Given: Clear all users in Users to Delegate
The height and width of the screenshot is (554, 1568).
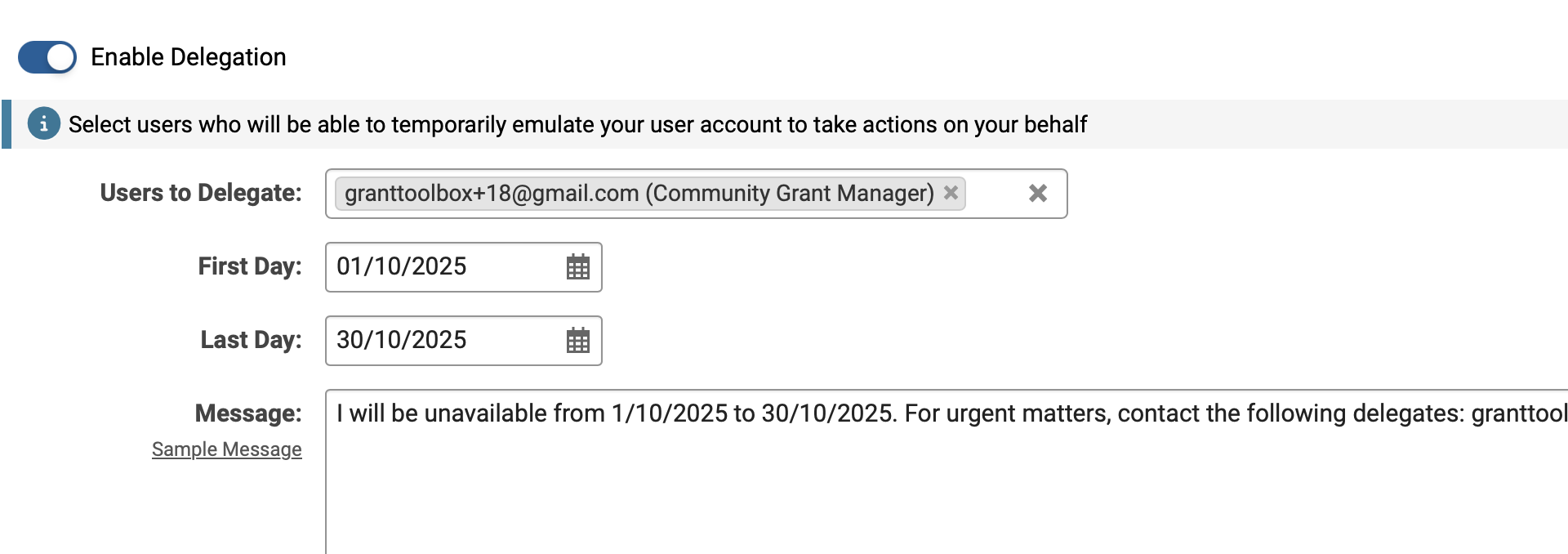Looking at the screenshot, I should 1037,193.
